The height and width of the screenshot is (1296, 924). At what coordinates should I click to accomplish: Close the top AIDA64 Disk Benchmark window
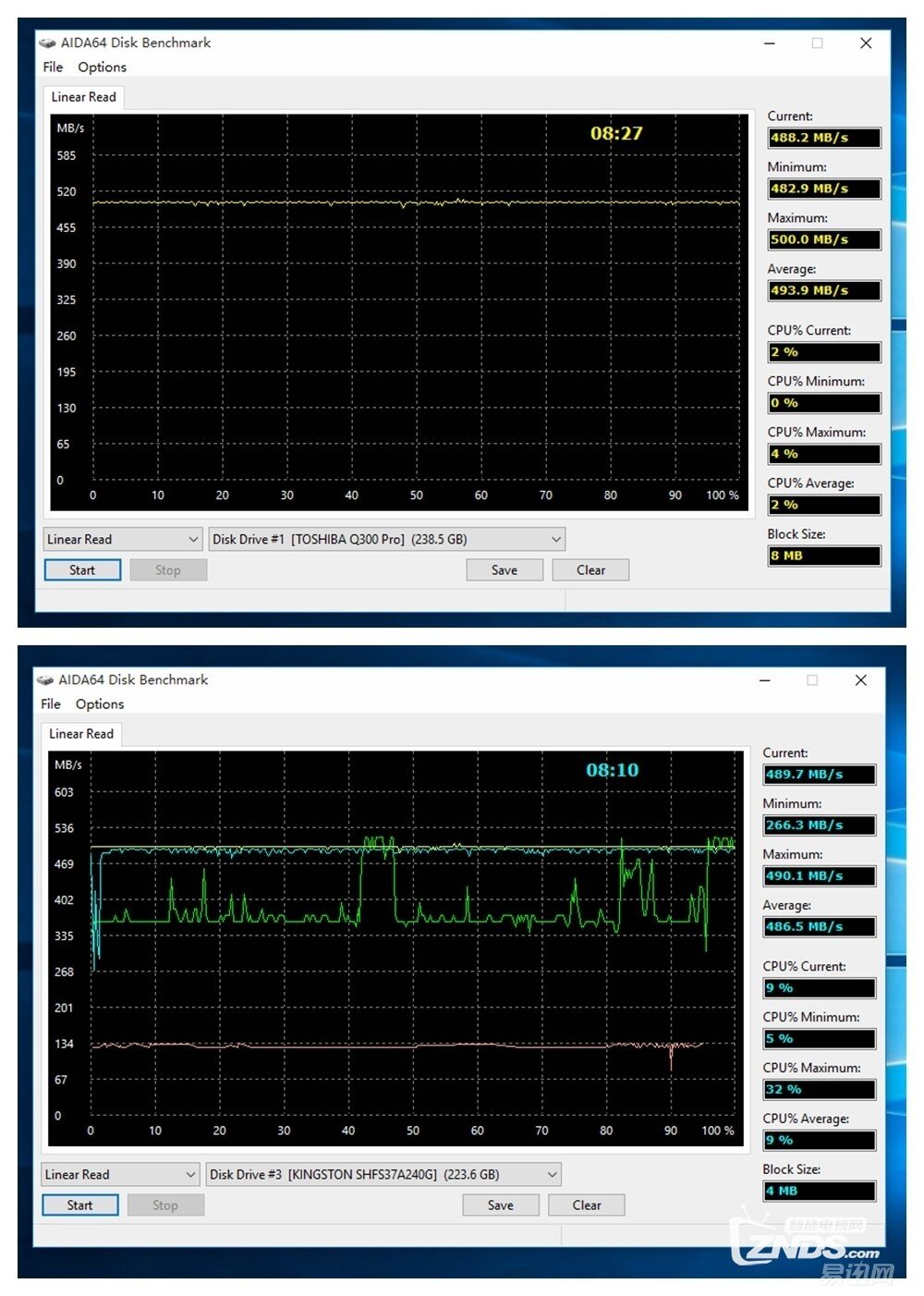[866, 43]
